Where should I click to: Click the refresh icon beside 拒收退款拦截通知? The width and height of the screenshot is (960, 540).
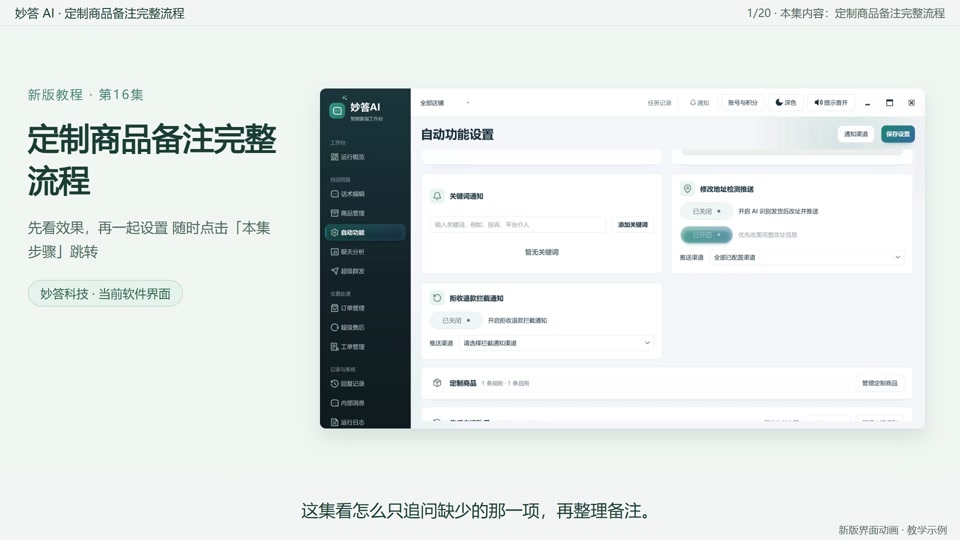pyautogui.click(x=437, y=298)
